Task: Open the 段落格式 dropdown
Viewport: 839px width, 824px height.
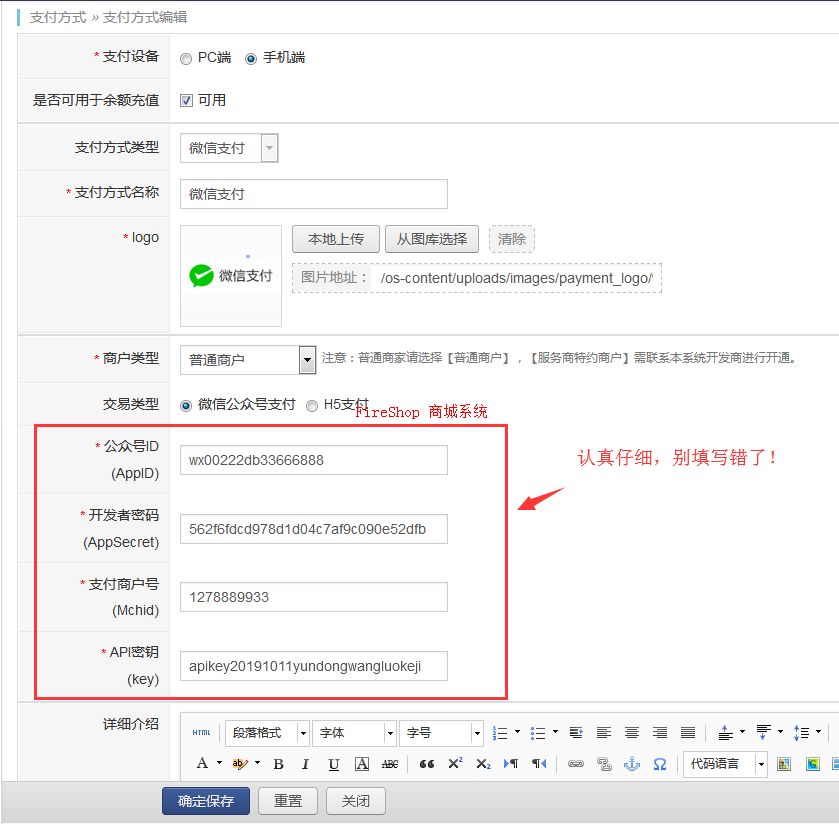Action: click(267, 733)
